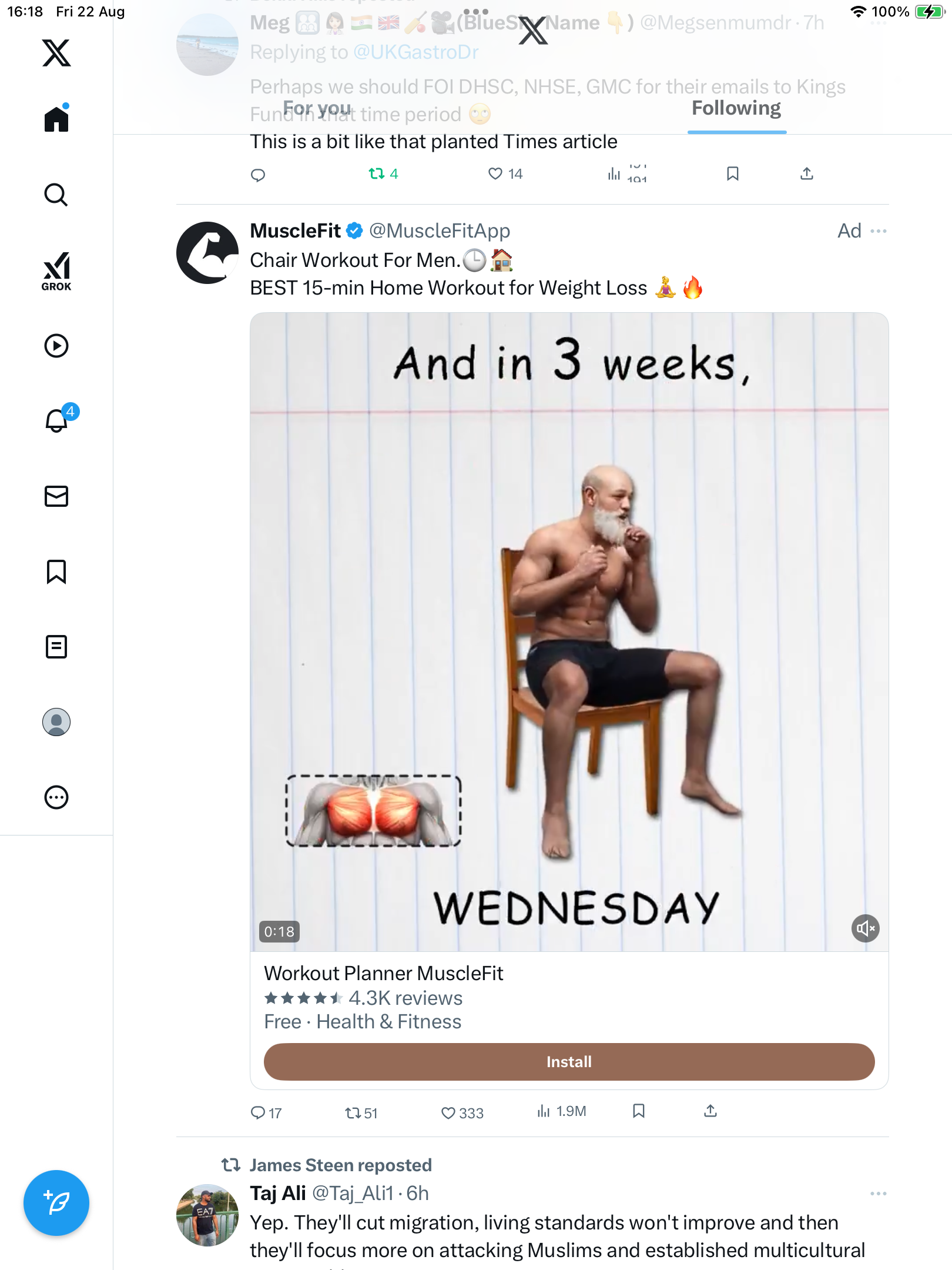Open notifications bell with 4 badge
The image size is (952, 1270).
pyautogui.click(x=56, y=420)
